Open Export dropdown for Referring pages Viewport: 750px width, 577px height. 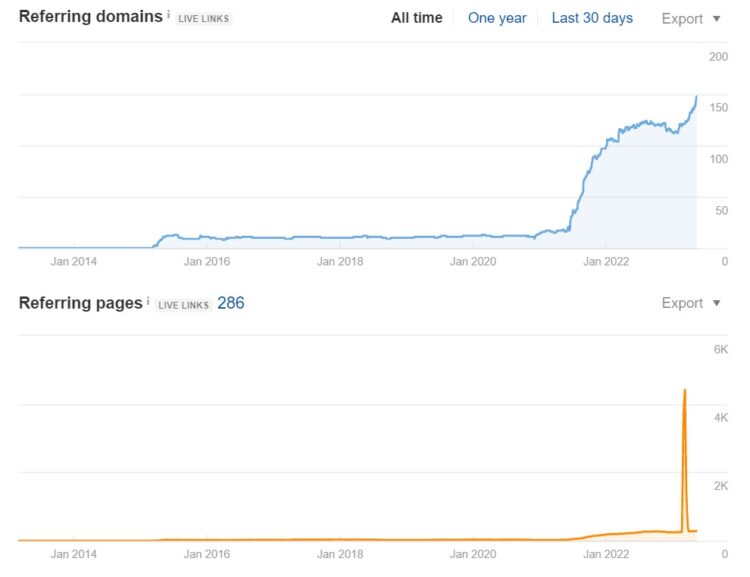coord(691,303)
